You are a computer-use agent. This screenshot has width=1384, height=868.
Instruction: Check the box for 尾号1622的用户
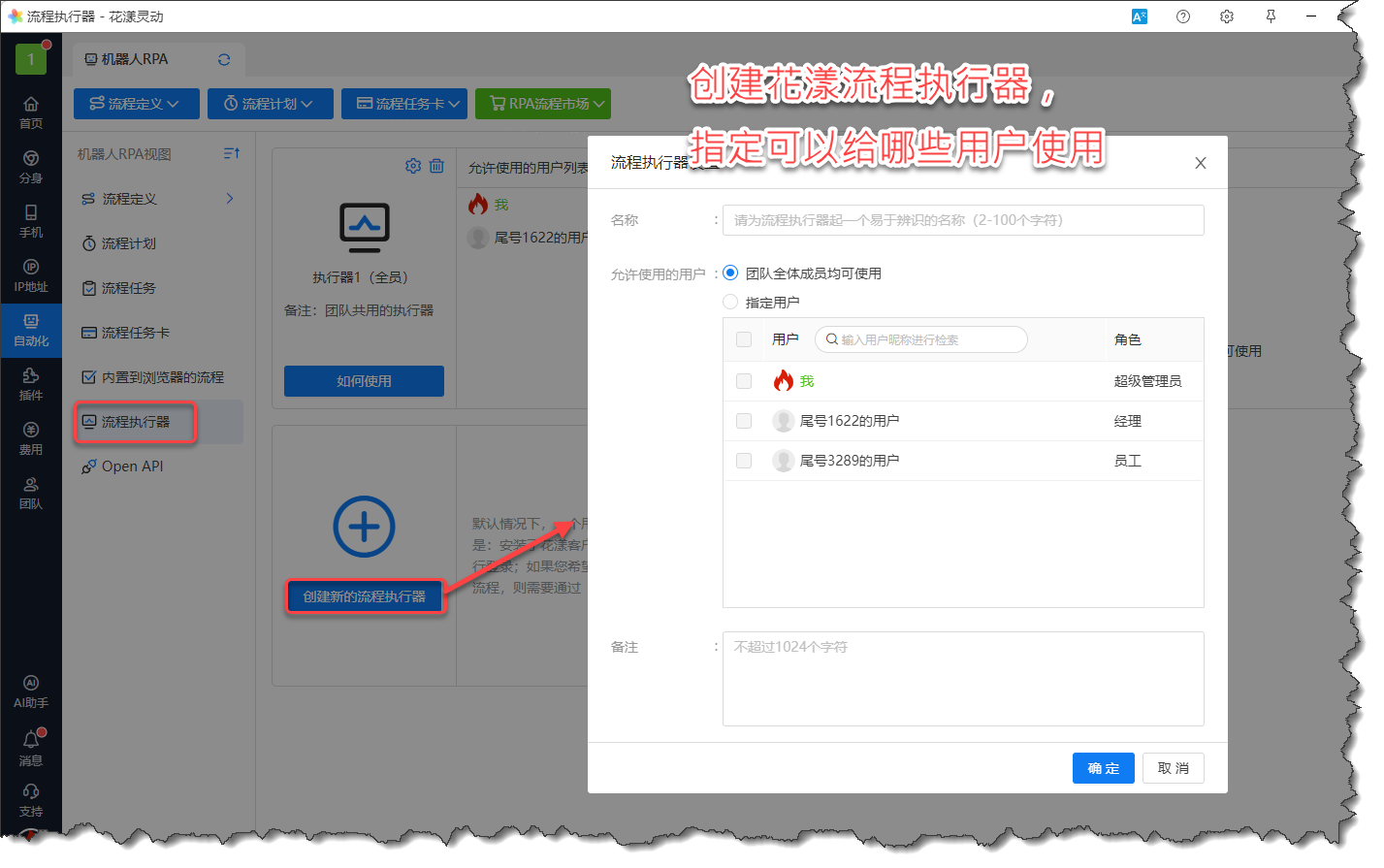point(744,421)
